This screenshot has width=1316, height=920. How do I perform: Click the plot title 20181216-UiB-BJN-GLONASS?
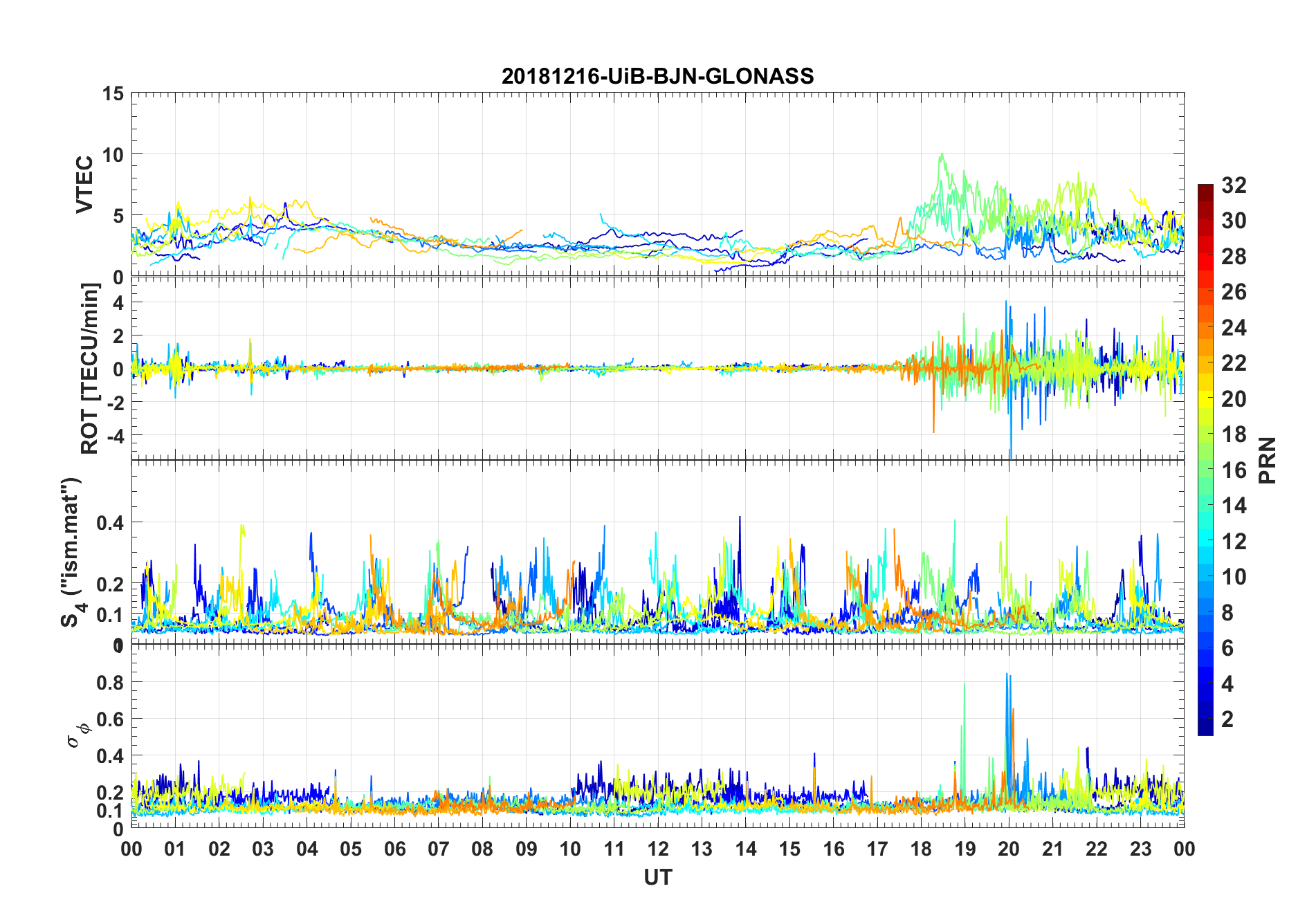pos(657,76)
